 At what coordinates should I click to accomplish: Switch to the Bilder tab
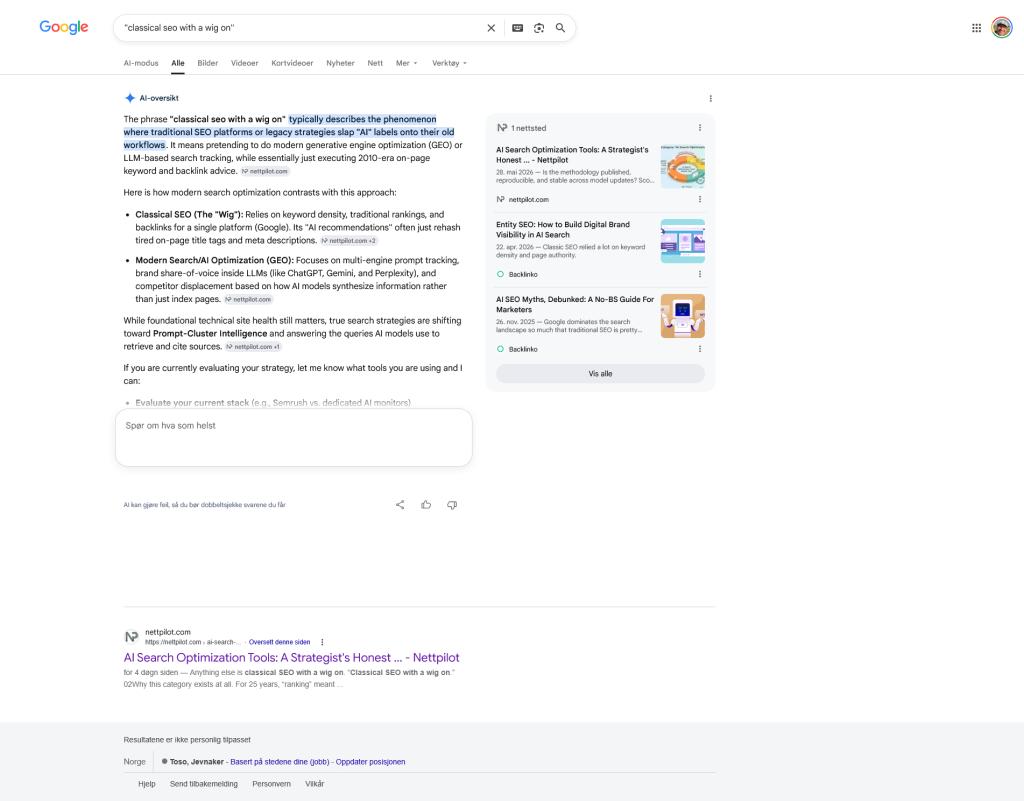[208, 63]
